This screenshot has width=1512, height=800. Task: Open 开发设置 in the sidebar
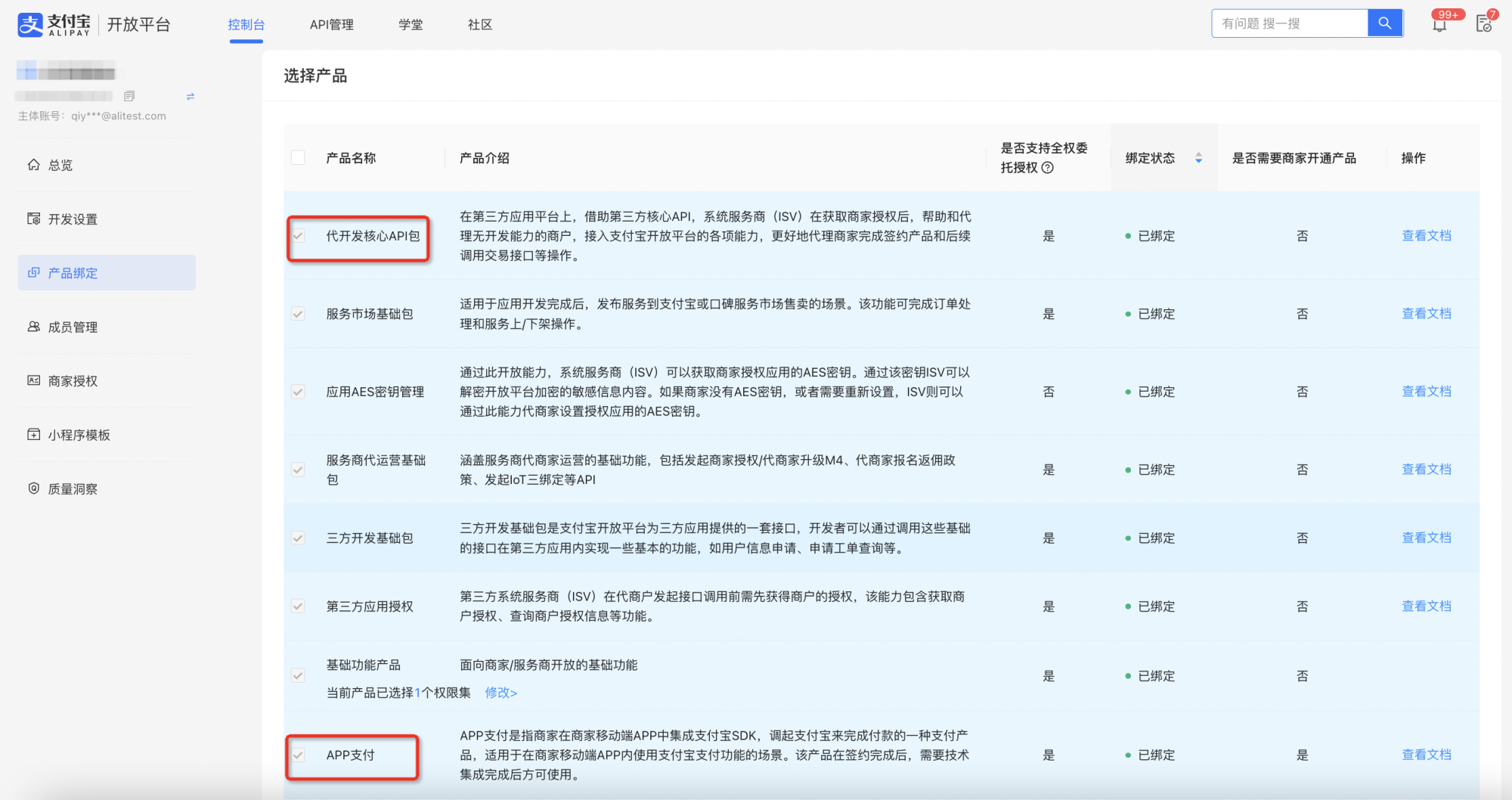(x=107, y=219)
